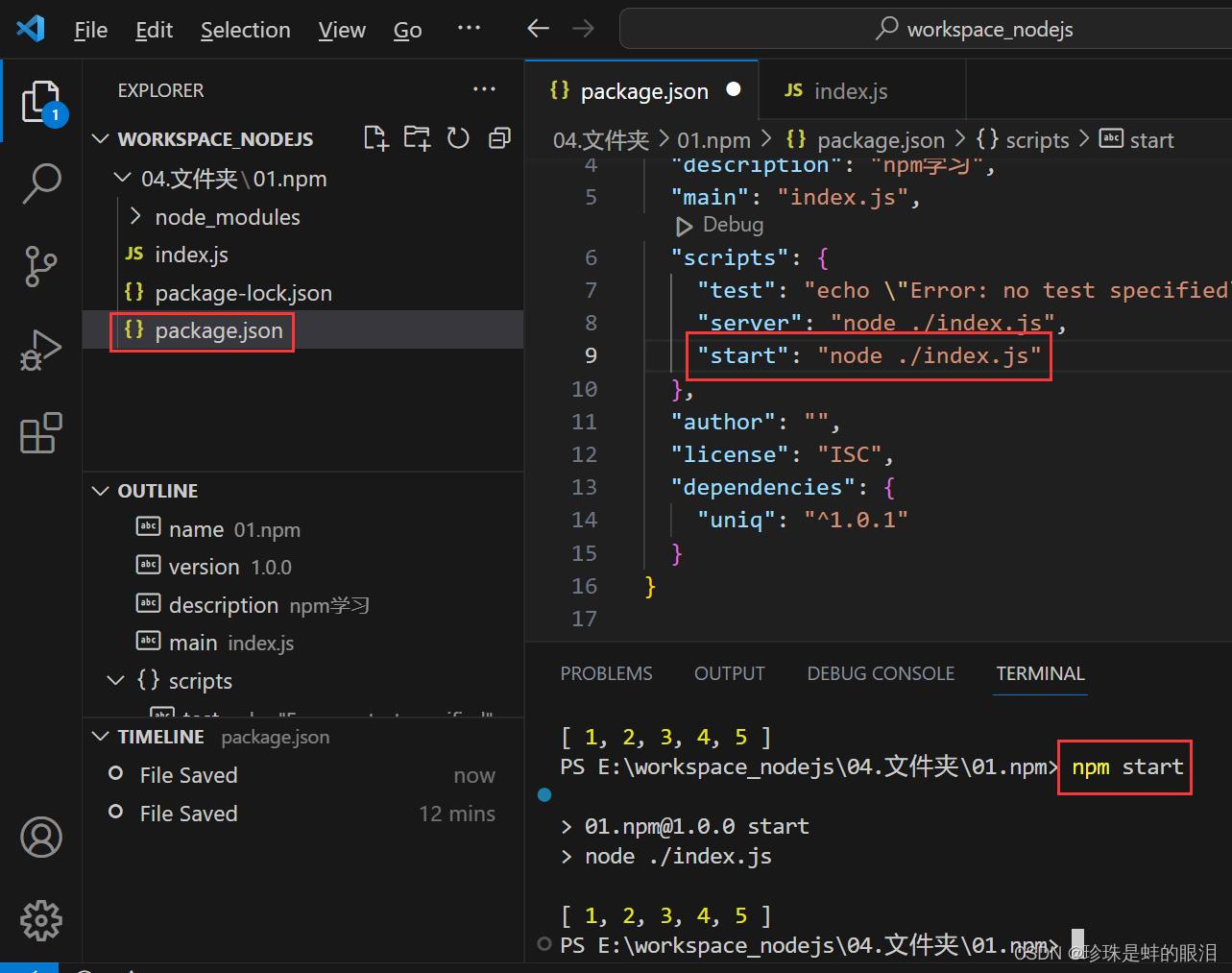Collapse all folders in Explorer
Viewport: 1232px width, 973px height.
coord(499,138)
